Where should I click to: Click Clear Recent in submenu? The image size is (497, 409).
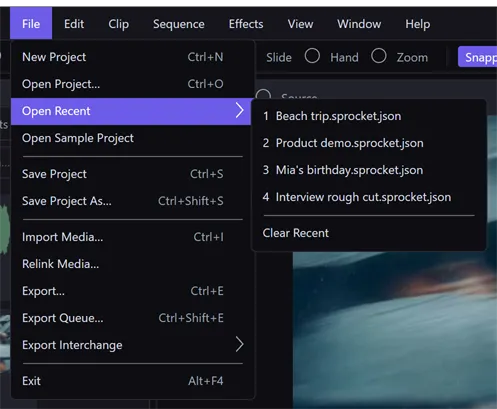(368, 233)
